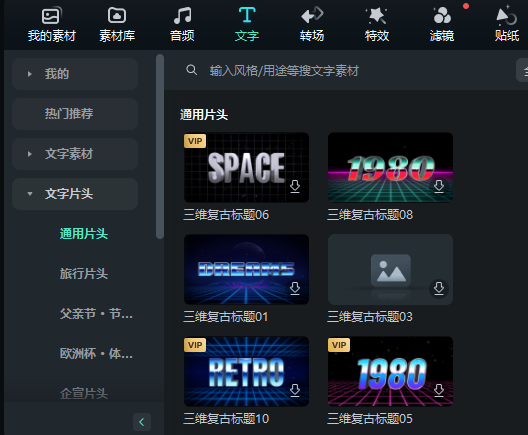Screen dimensions: 528x435
Task: Select the 文字 text tab
Action: click(x=247, y=25)
